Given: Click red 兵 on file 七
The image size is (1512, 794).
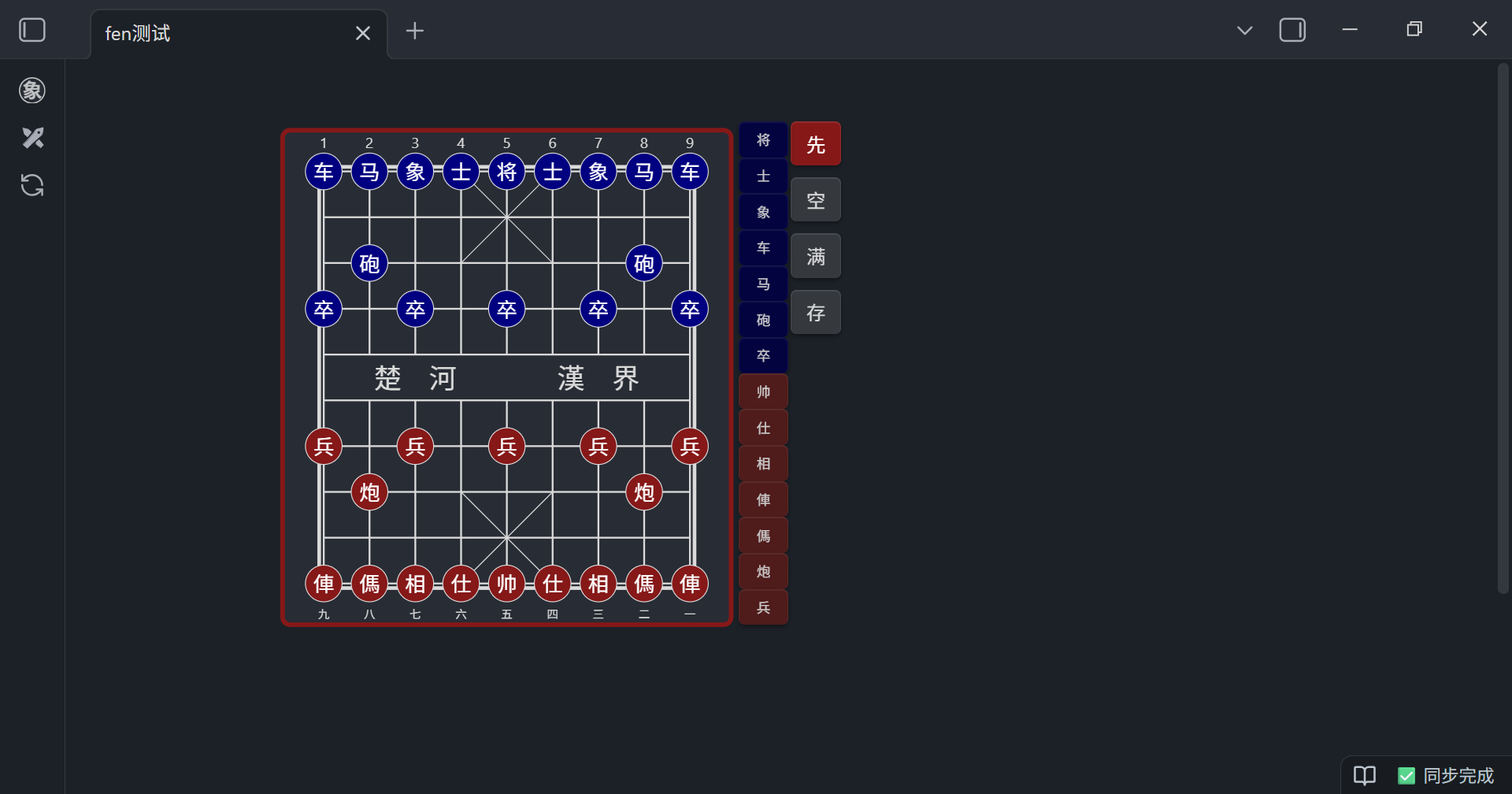Looking at the screenshot, I should pyautogui.click(x=415, y=447).
